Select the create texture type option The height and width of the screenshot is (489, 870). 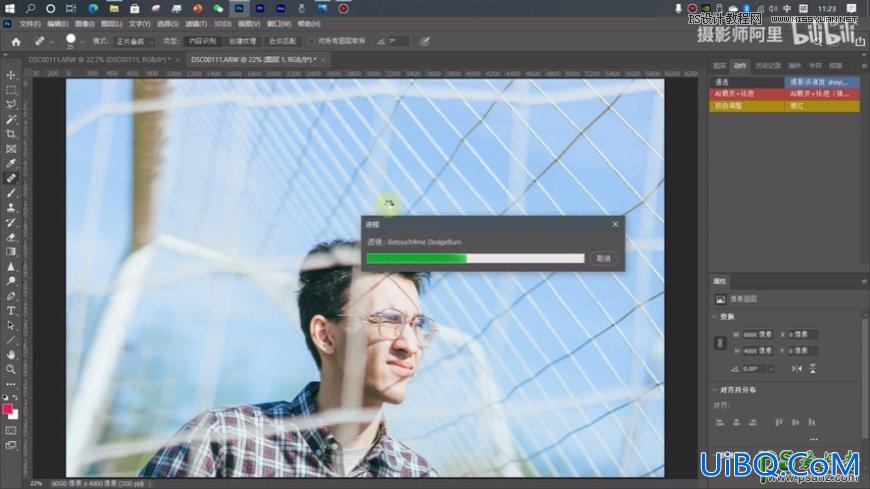243,41
